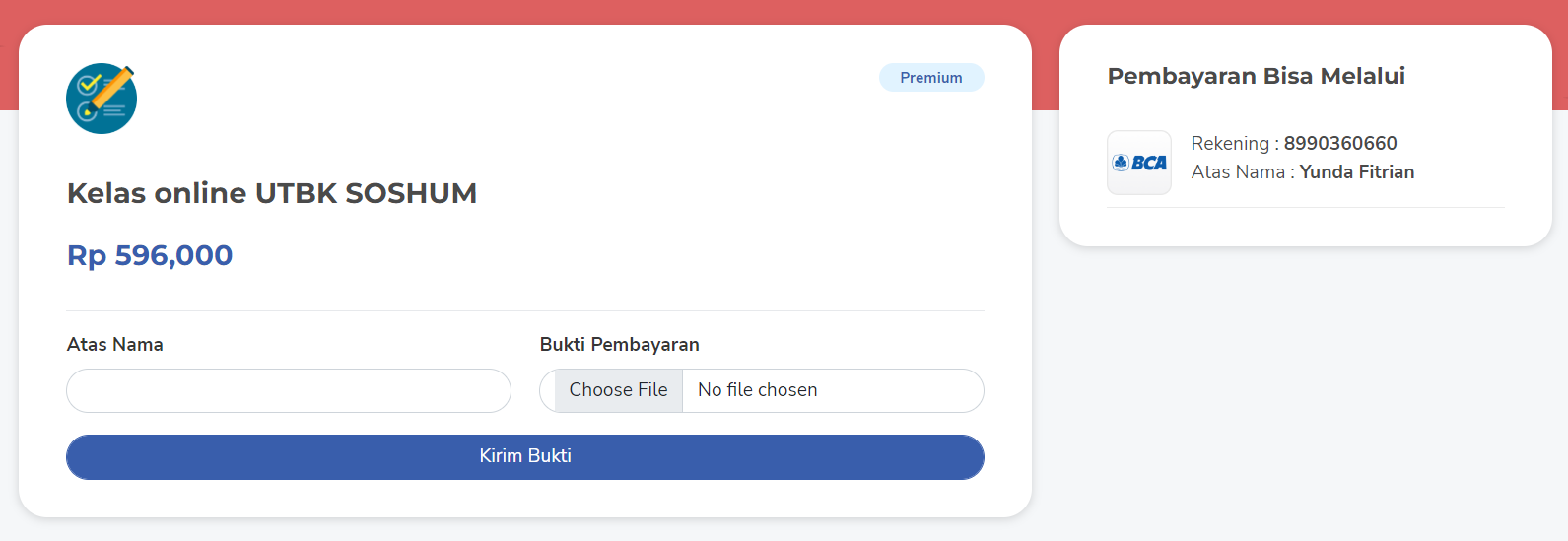
Task: Click the Atas Nama form label above the input
Action: point(115,345)
